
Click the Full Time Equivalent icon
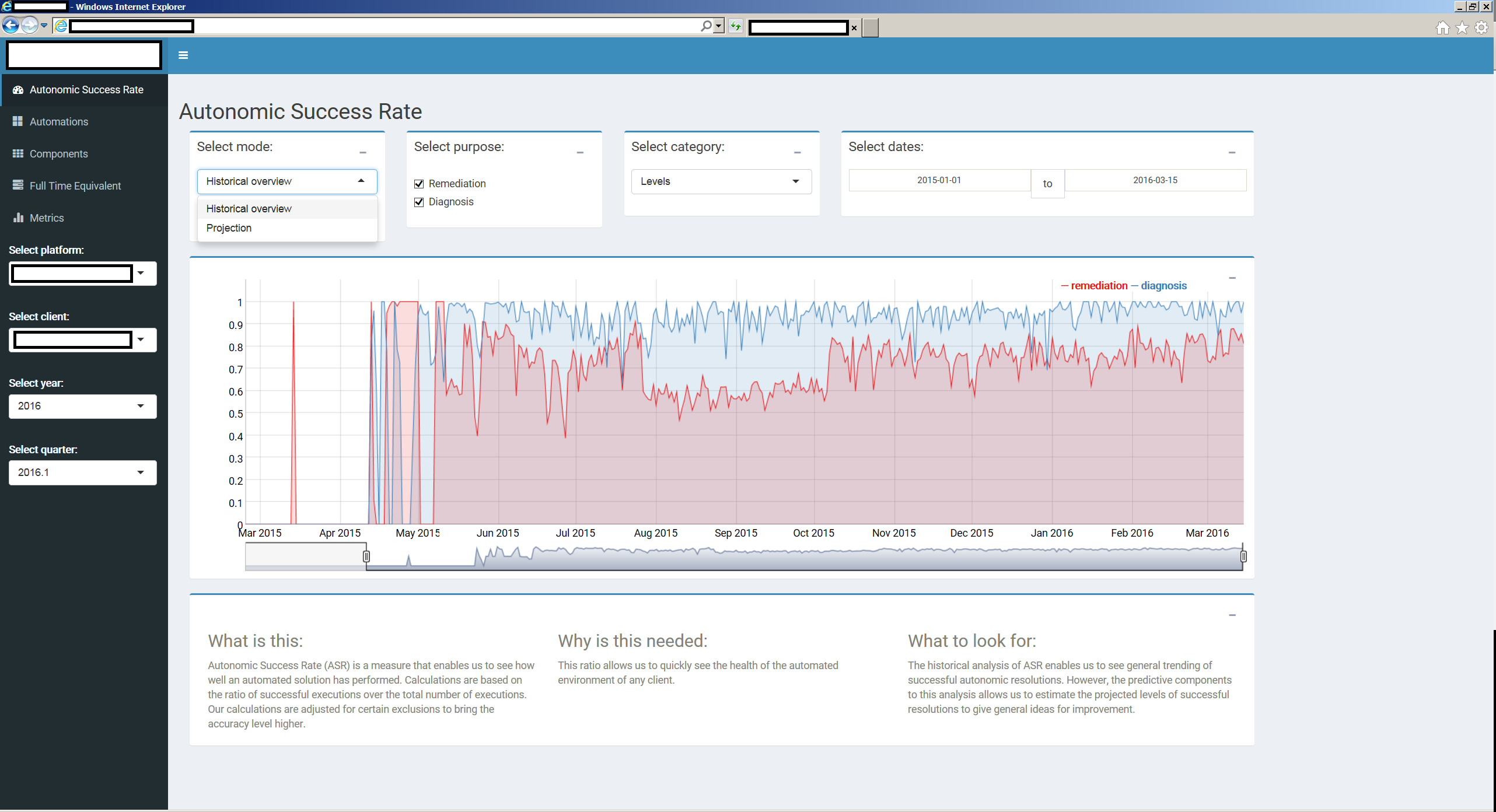(x=18, y=185)
